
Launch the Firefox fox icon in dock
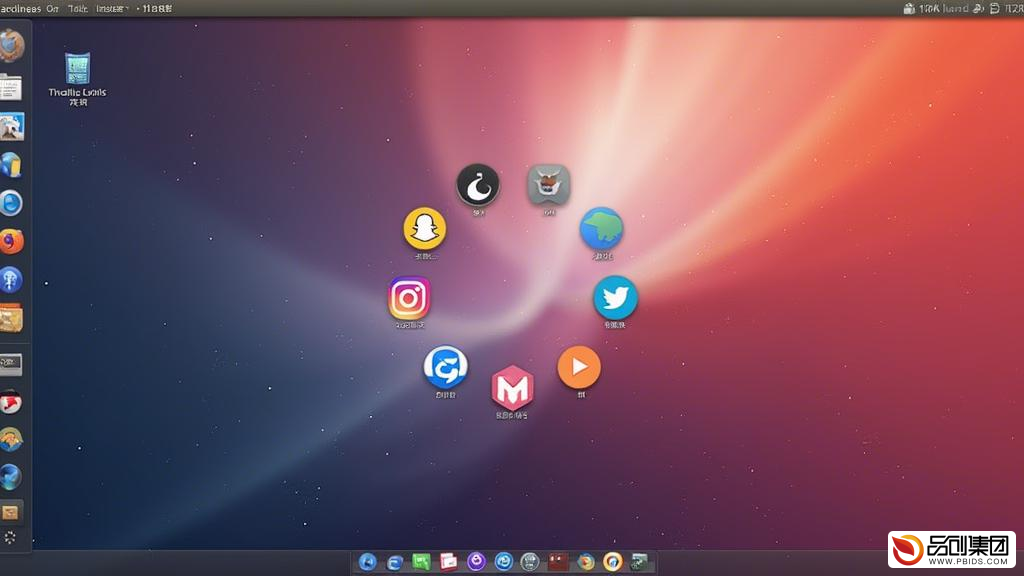click(585, 562)
